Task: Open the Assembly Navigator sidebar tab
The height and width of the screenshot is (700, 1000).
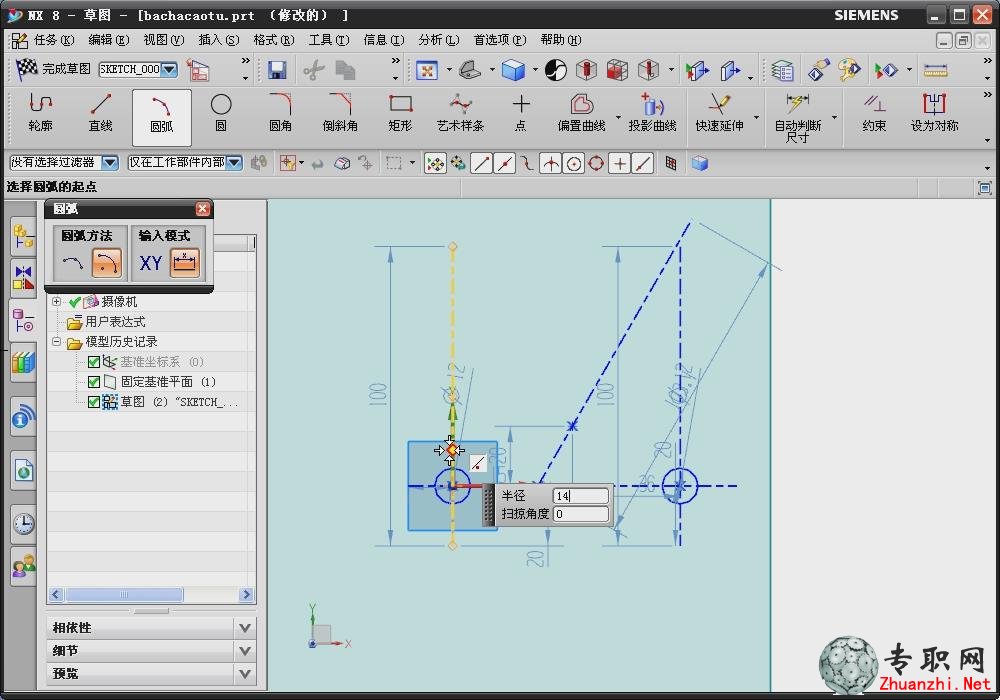Action: (23, 237)
